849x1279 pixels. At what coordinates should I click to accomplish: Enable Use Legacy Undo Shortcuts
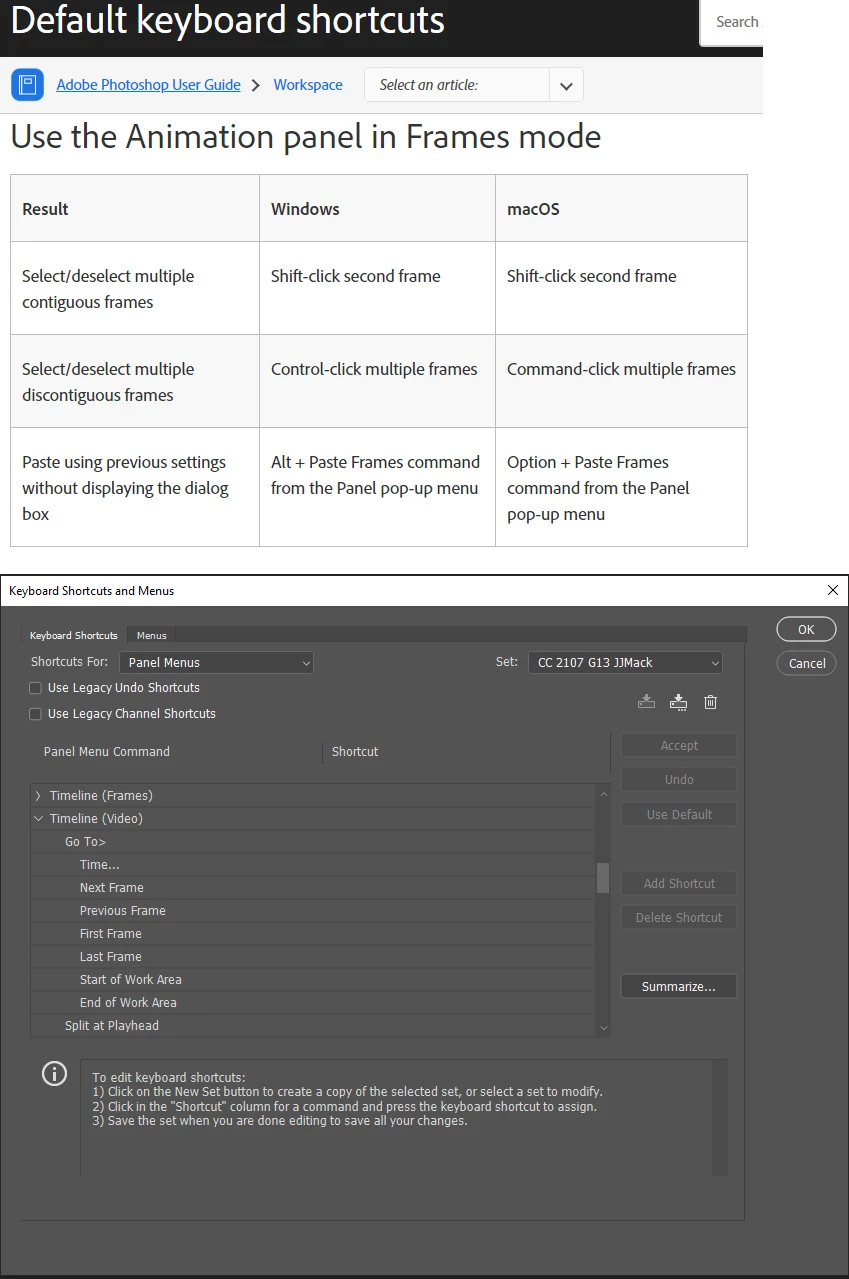pyautogui.click(x=36, y=688)
